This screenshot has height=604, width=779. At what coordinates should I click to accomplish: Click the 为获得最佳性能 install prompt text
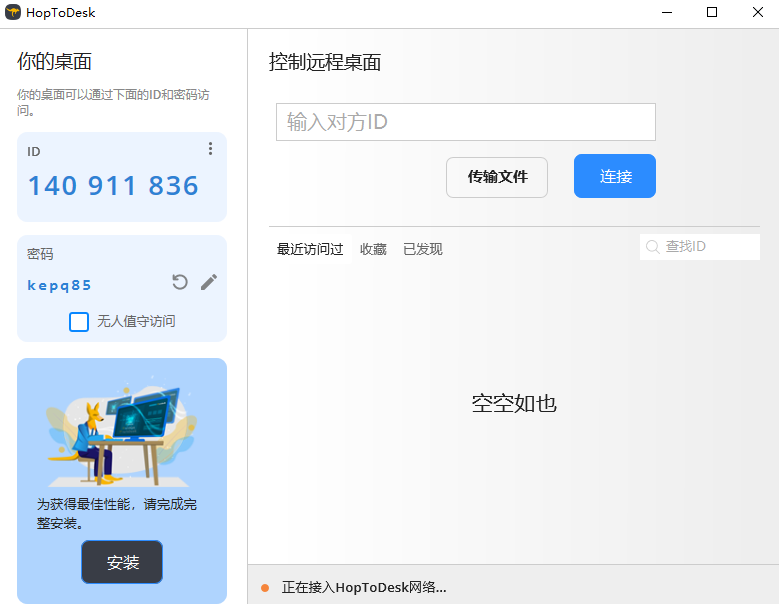point(117,514)
